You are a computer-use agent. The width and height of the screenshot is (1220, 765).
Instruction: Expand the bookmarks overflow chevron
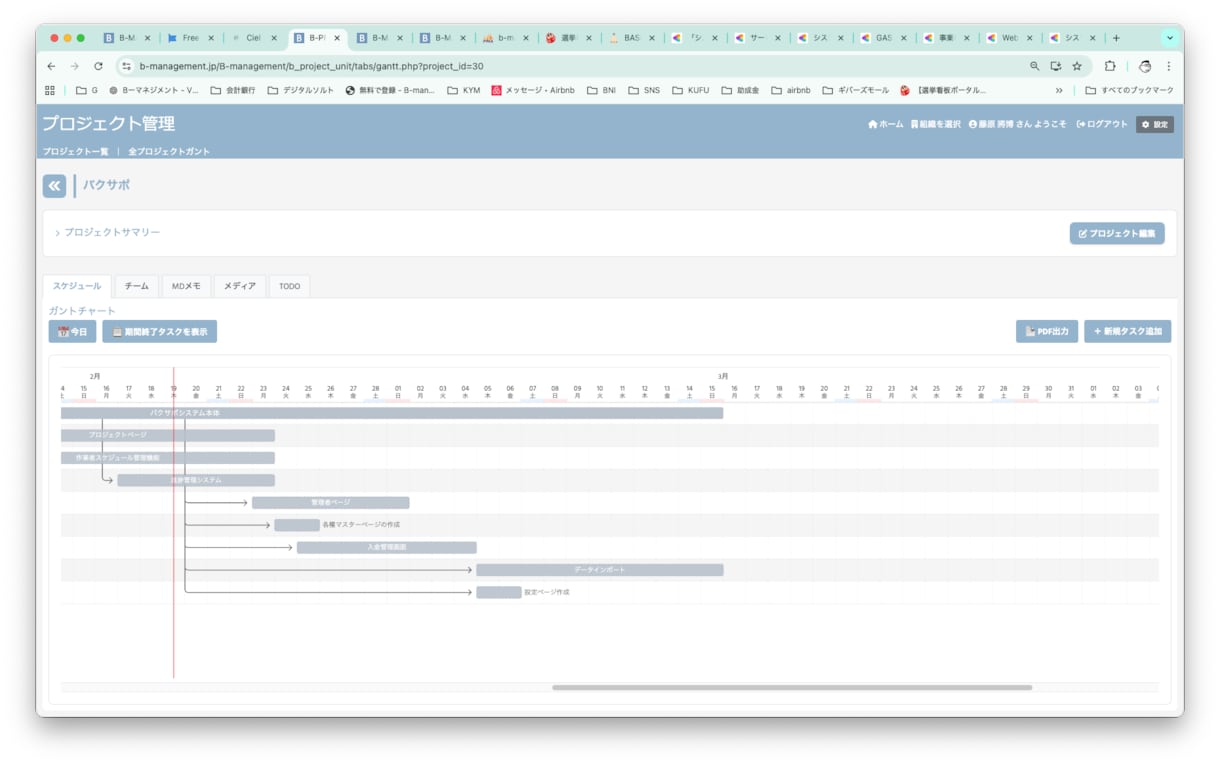point(1059,90)
